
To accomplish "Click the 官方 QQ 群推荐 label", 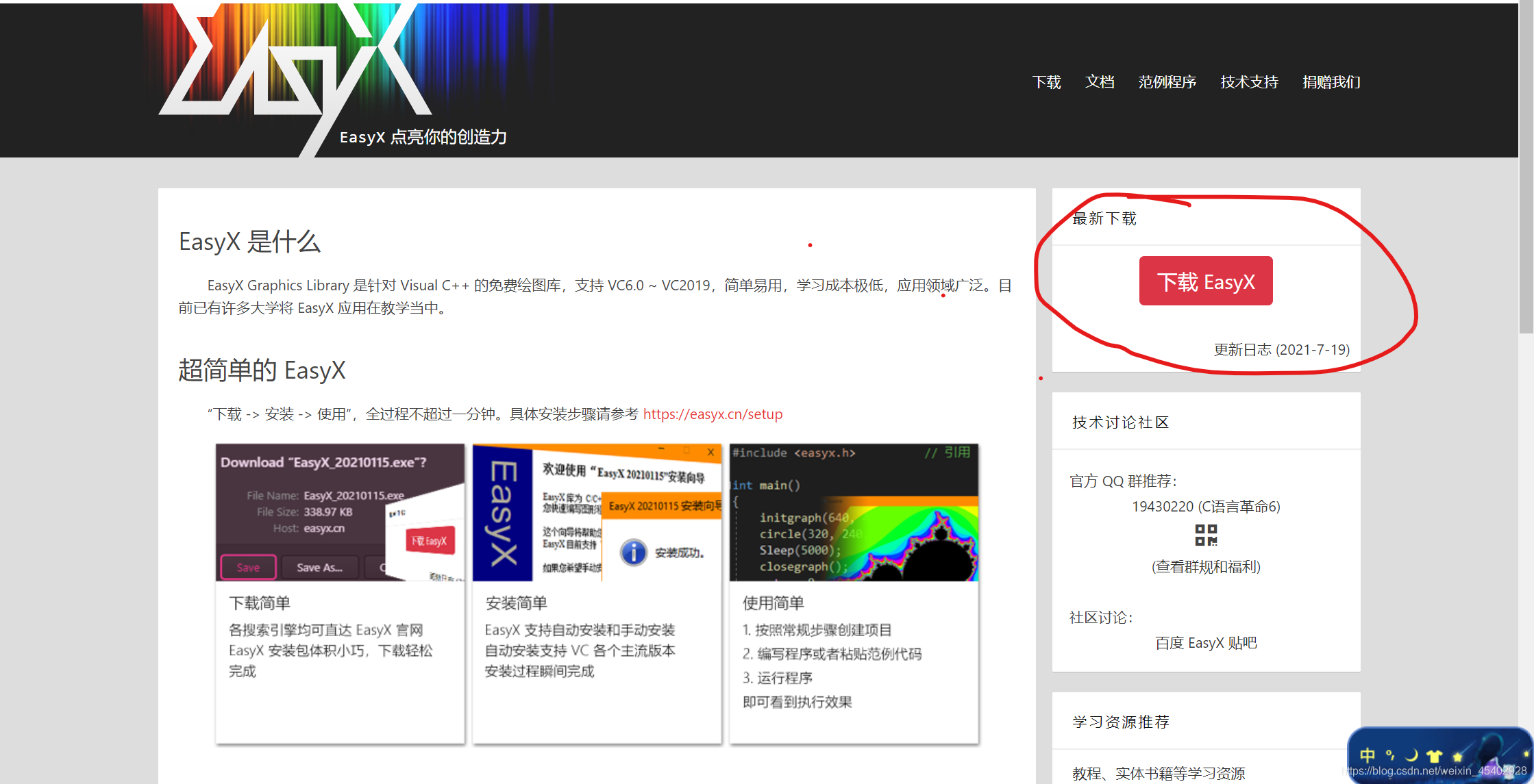I will (x=1123, y=481).
